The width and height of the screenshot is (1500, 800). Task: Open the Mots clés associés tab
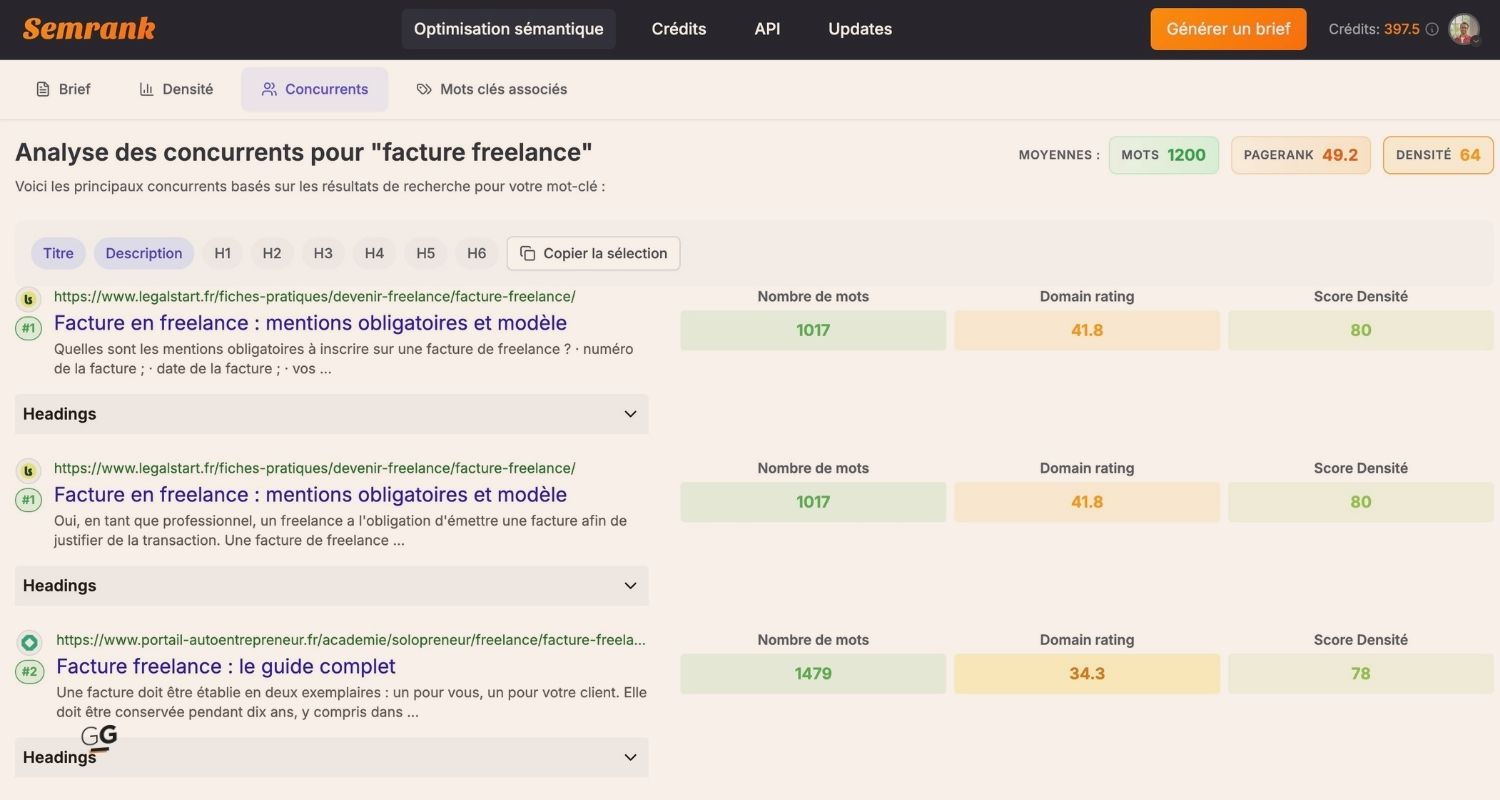coord(492,89)
